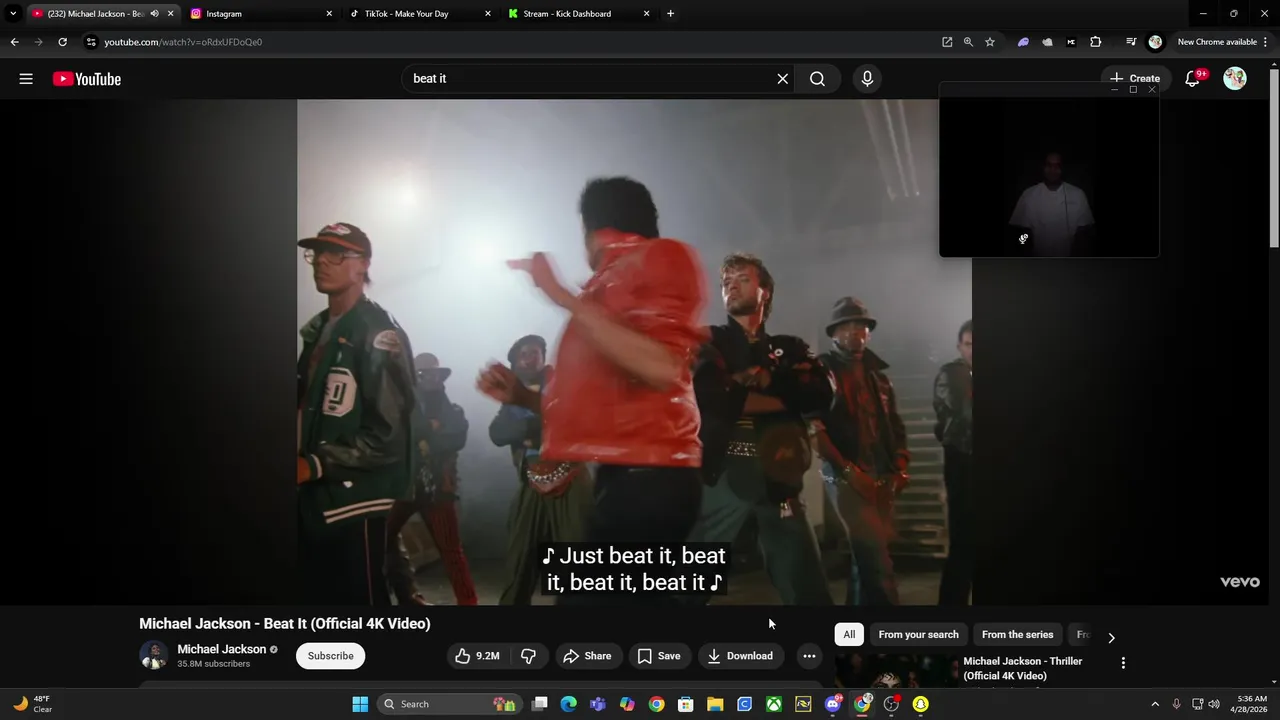
Task: Open Chrome media controls icon
Action: [1131, 42]
